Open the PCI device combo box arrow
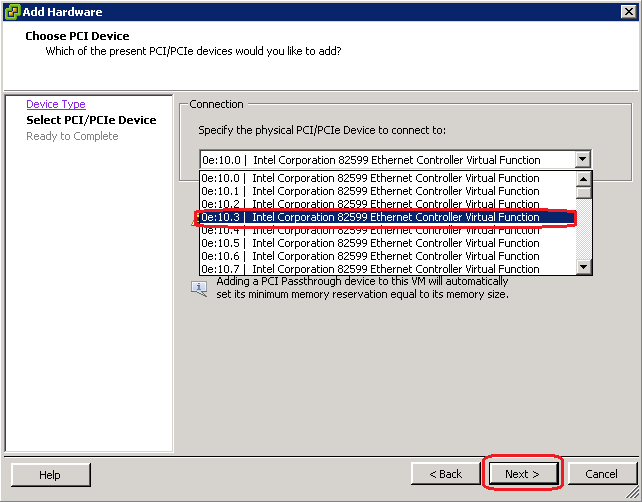 pyautogui.click(x=582, y=159)
